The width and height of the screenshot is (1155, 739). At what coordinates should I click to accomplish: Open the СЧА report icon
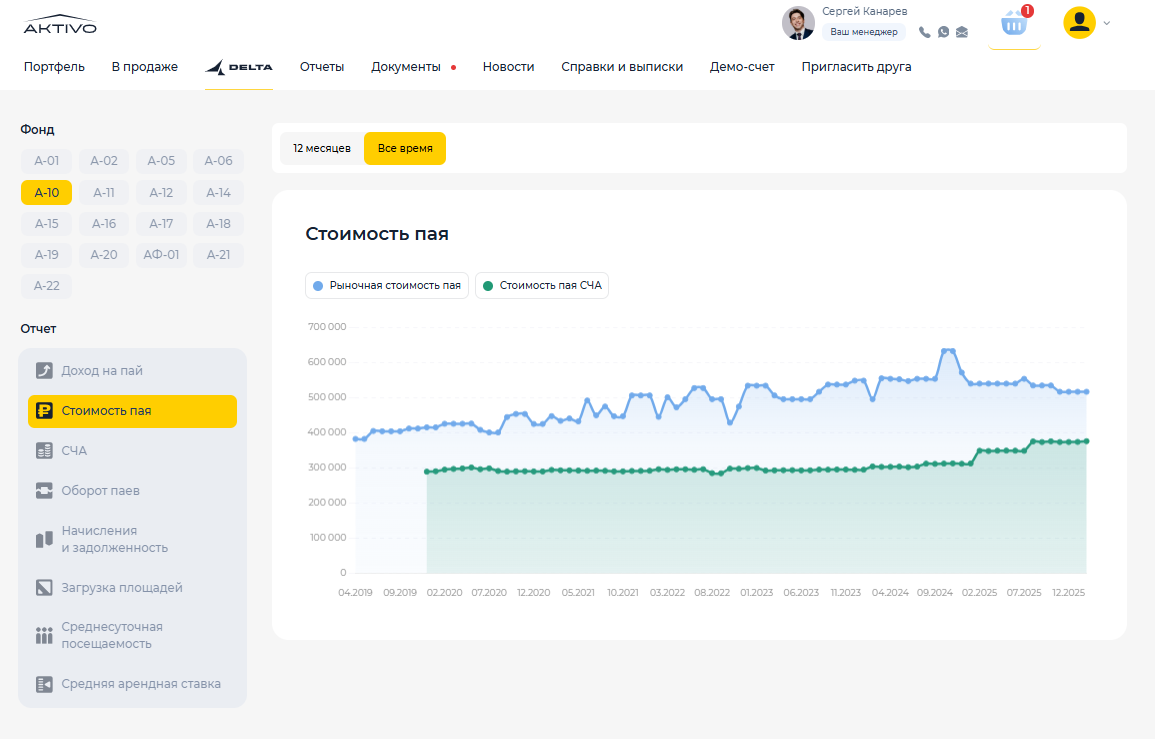click(44, 451)
